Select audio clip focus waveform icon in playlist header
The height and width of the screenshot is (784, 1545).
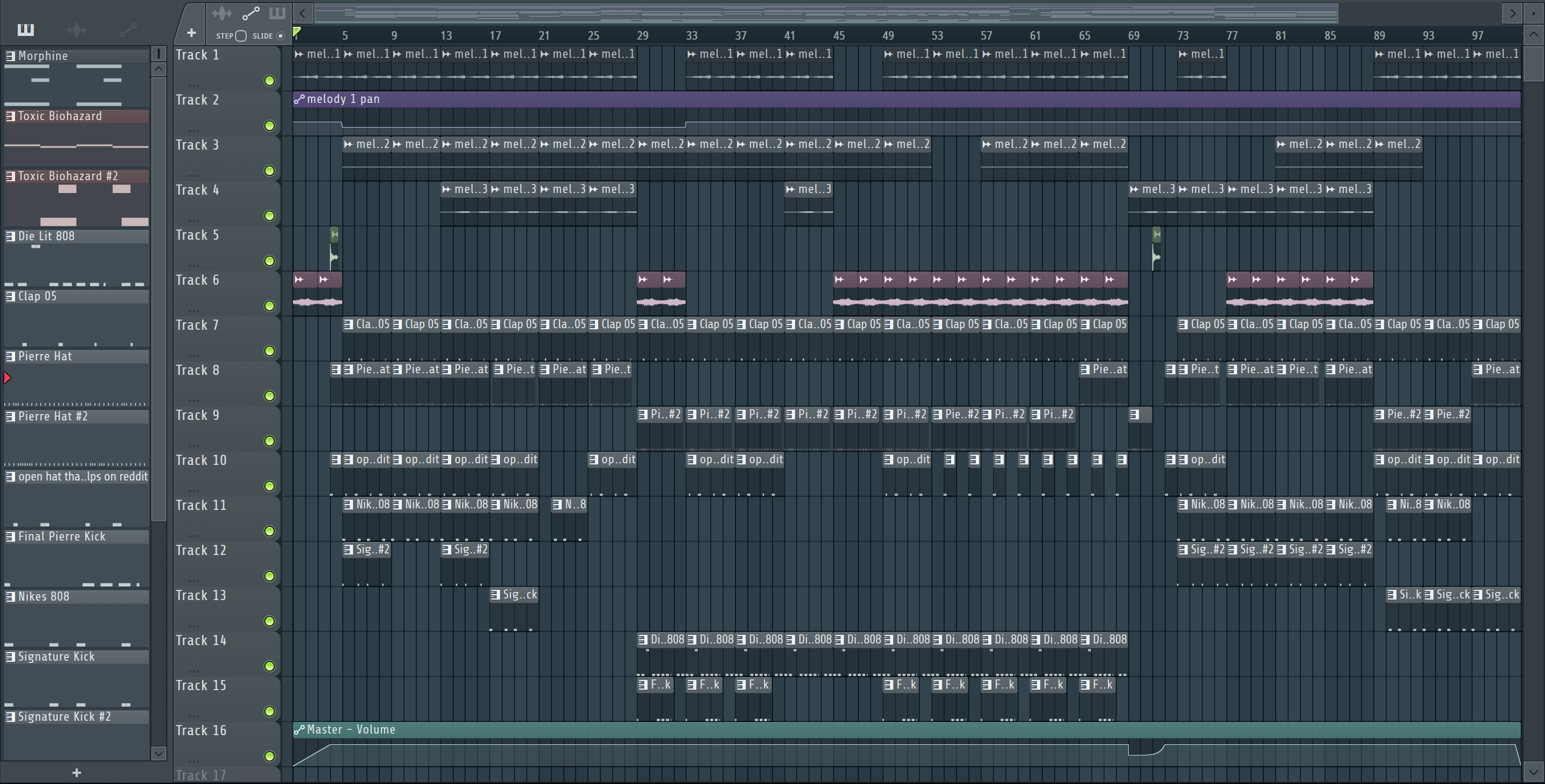tap(222, 12)
